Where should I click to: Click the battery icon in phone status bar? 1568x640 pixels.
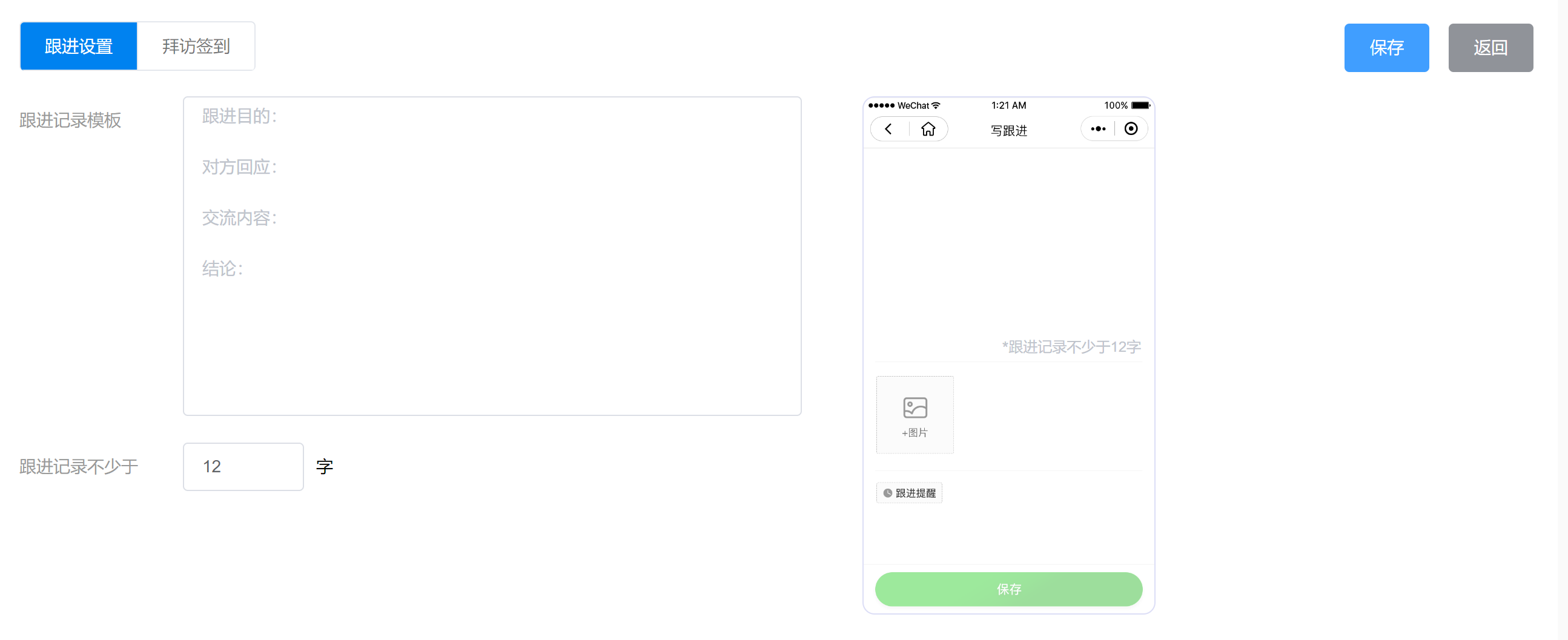(1140, 105)
